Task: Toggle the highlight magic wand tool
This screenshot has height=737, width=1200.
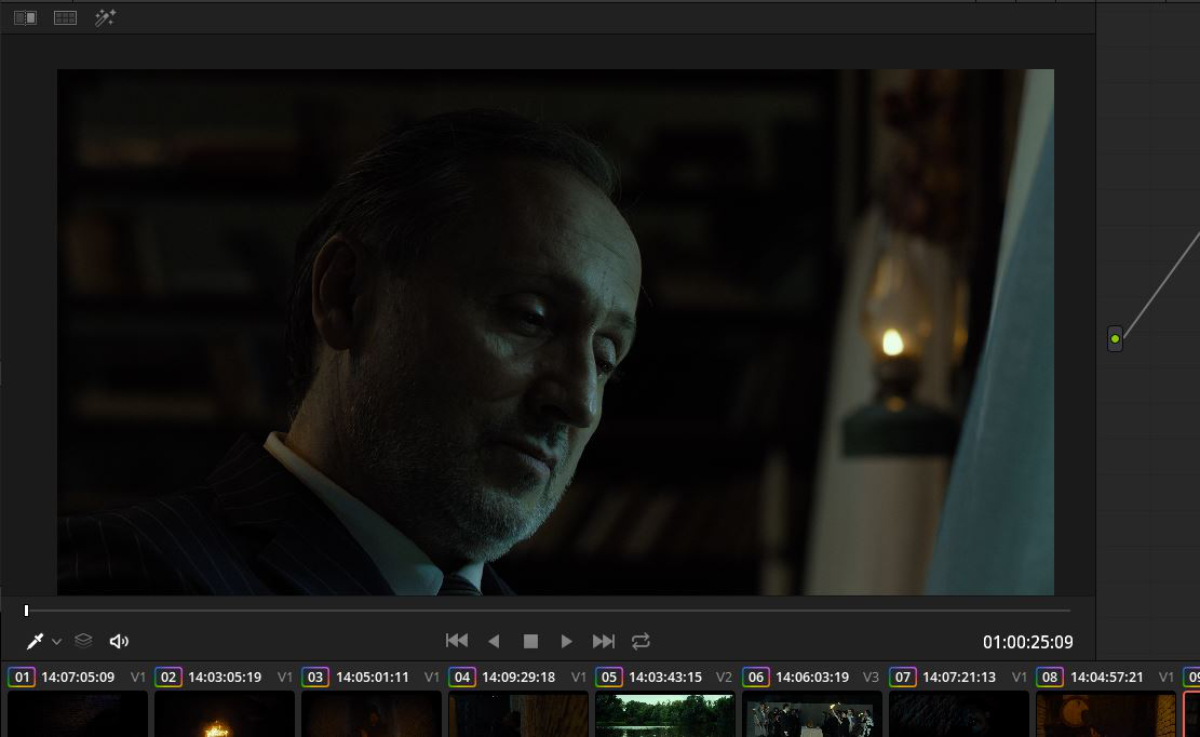Action: click(105, 18)
